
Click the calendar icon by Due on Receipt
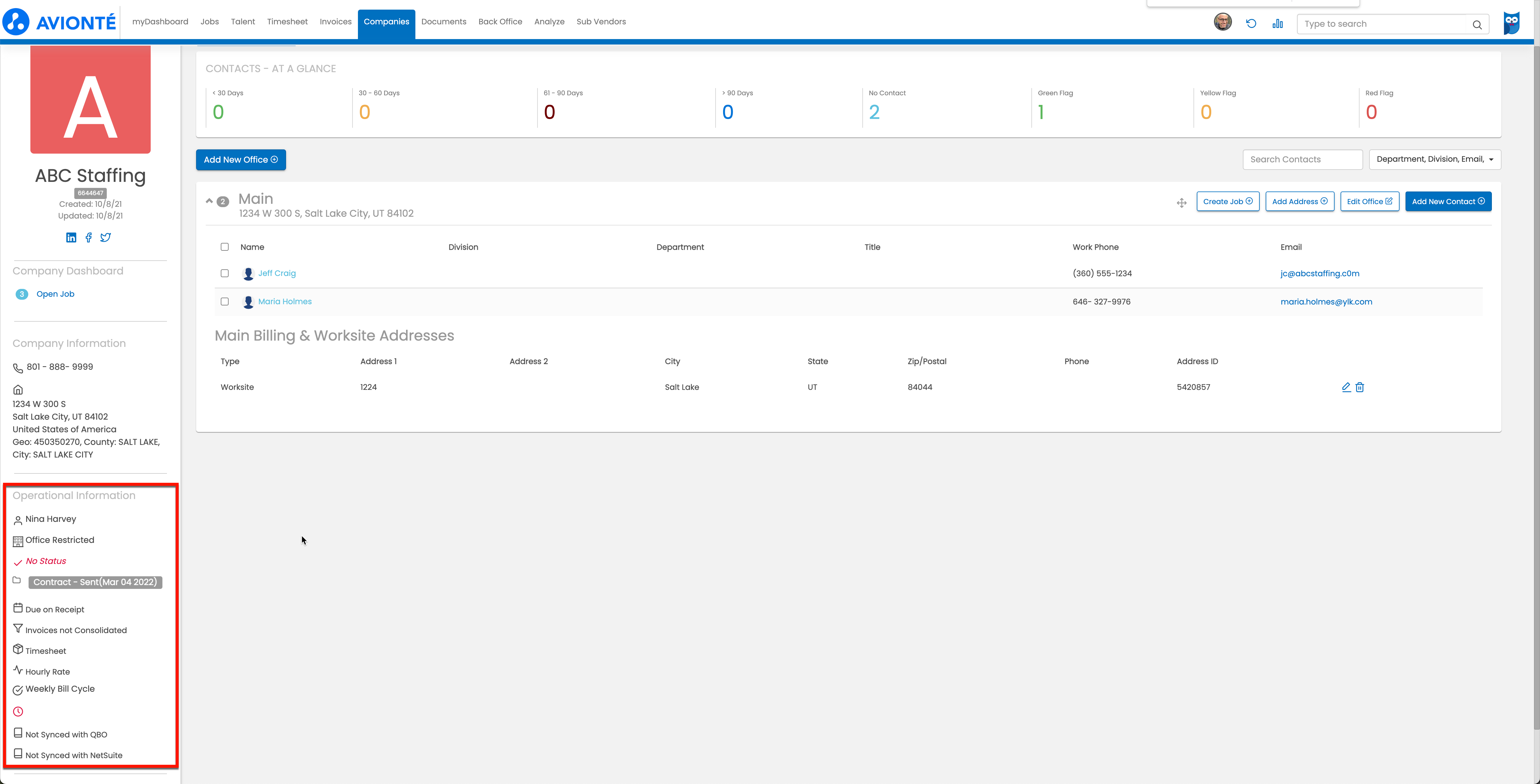pyautogui.click(x=18, y=608)
